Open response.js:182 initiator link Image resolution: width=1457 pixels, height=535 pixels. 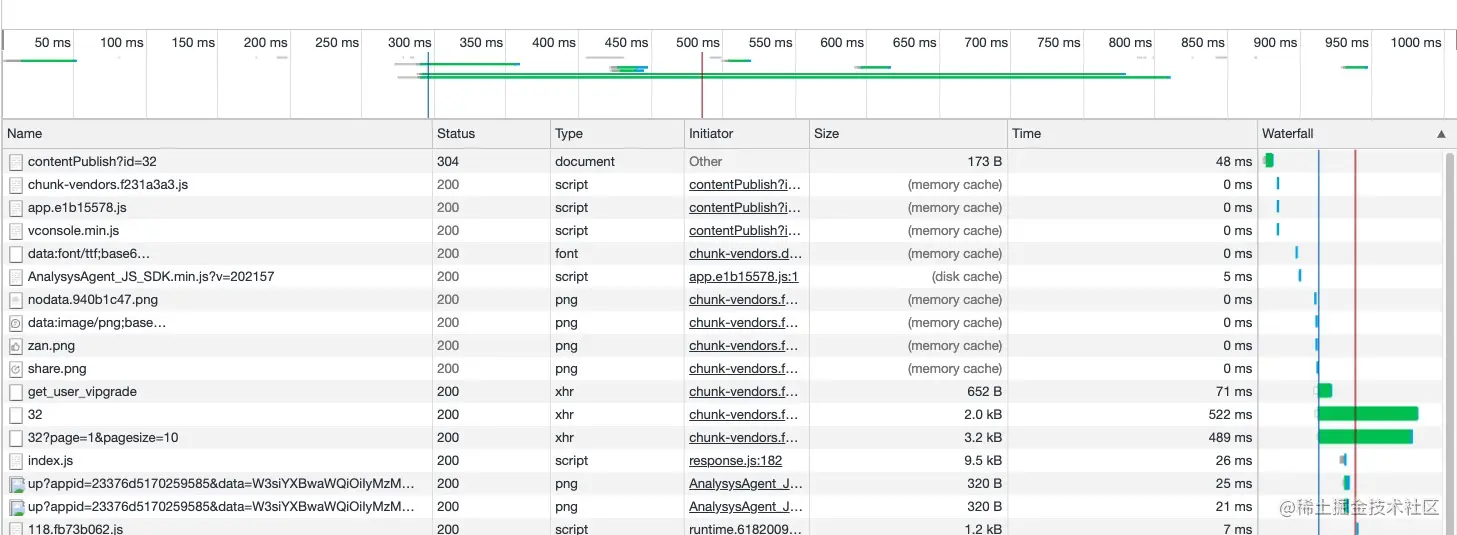[735, 460]
